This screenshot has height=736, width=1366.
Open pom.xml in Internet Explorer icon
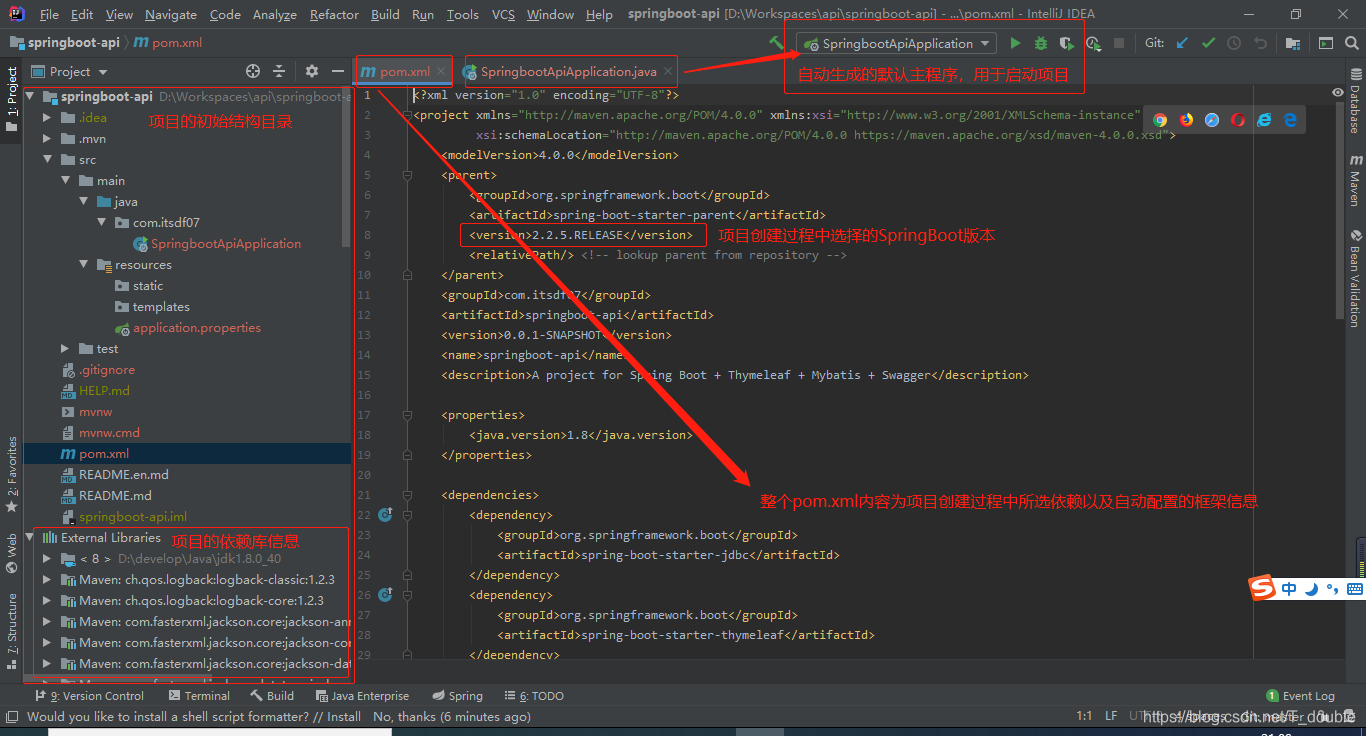[1264, 119]
